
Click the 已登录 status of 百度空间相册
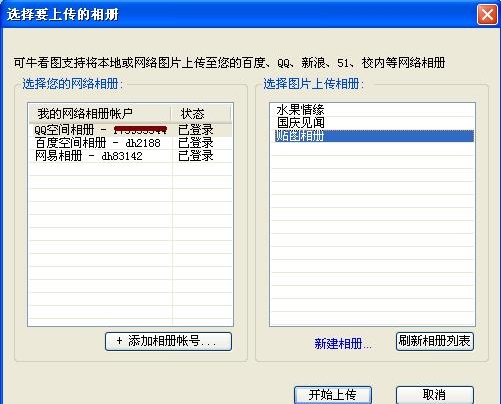point(196,143)
